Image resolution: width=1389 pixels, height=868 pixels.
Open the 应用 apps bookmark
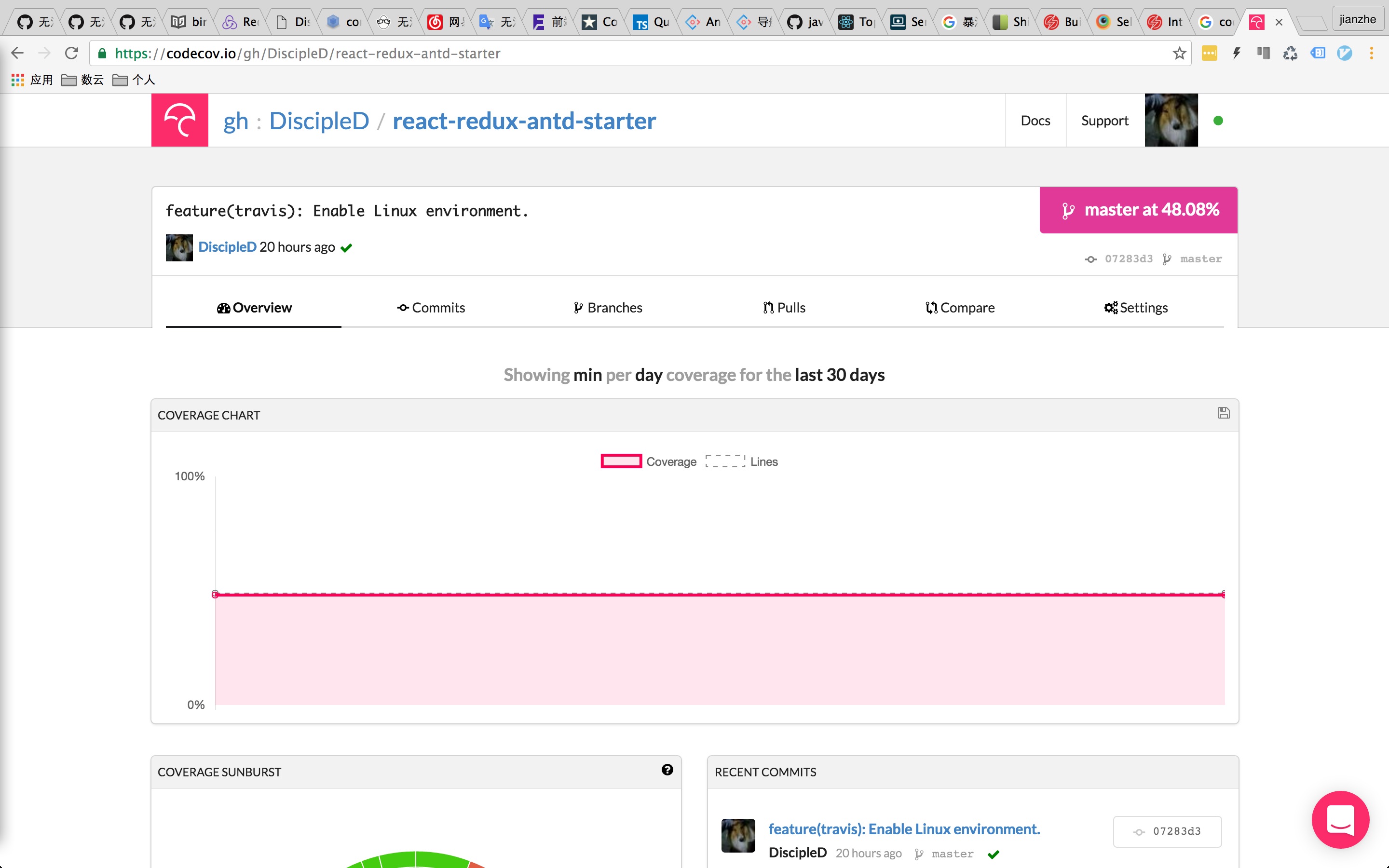click(32, 80)
